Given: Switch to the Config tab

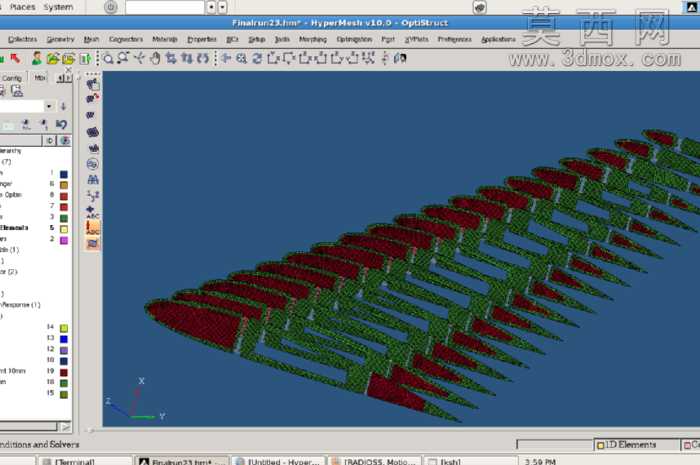Looking at the screenshot, I should (x=12, y=78).
